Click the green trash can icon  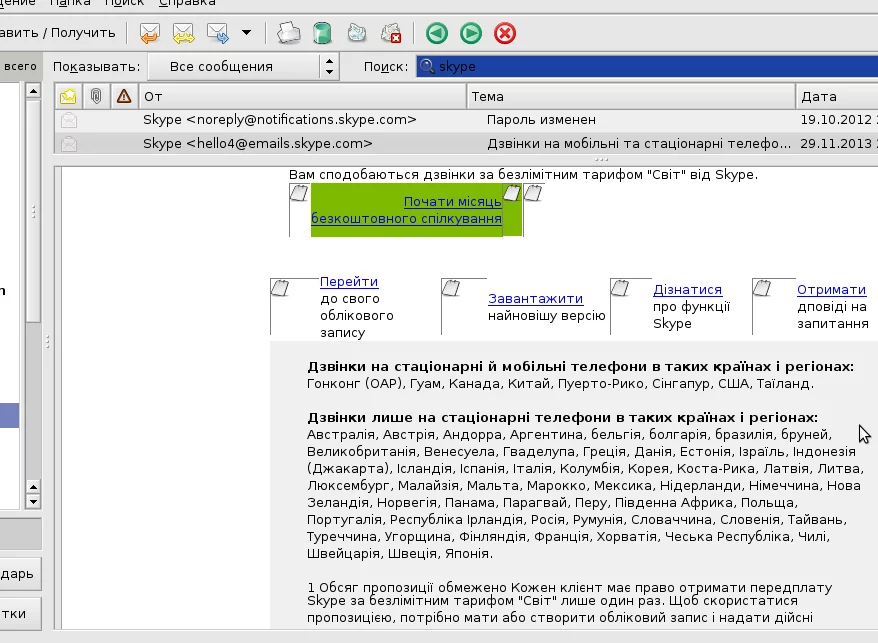[322, 33]
